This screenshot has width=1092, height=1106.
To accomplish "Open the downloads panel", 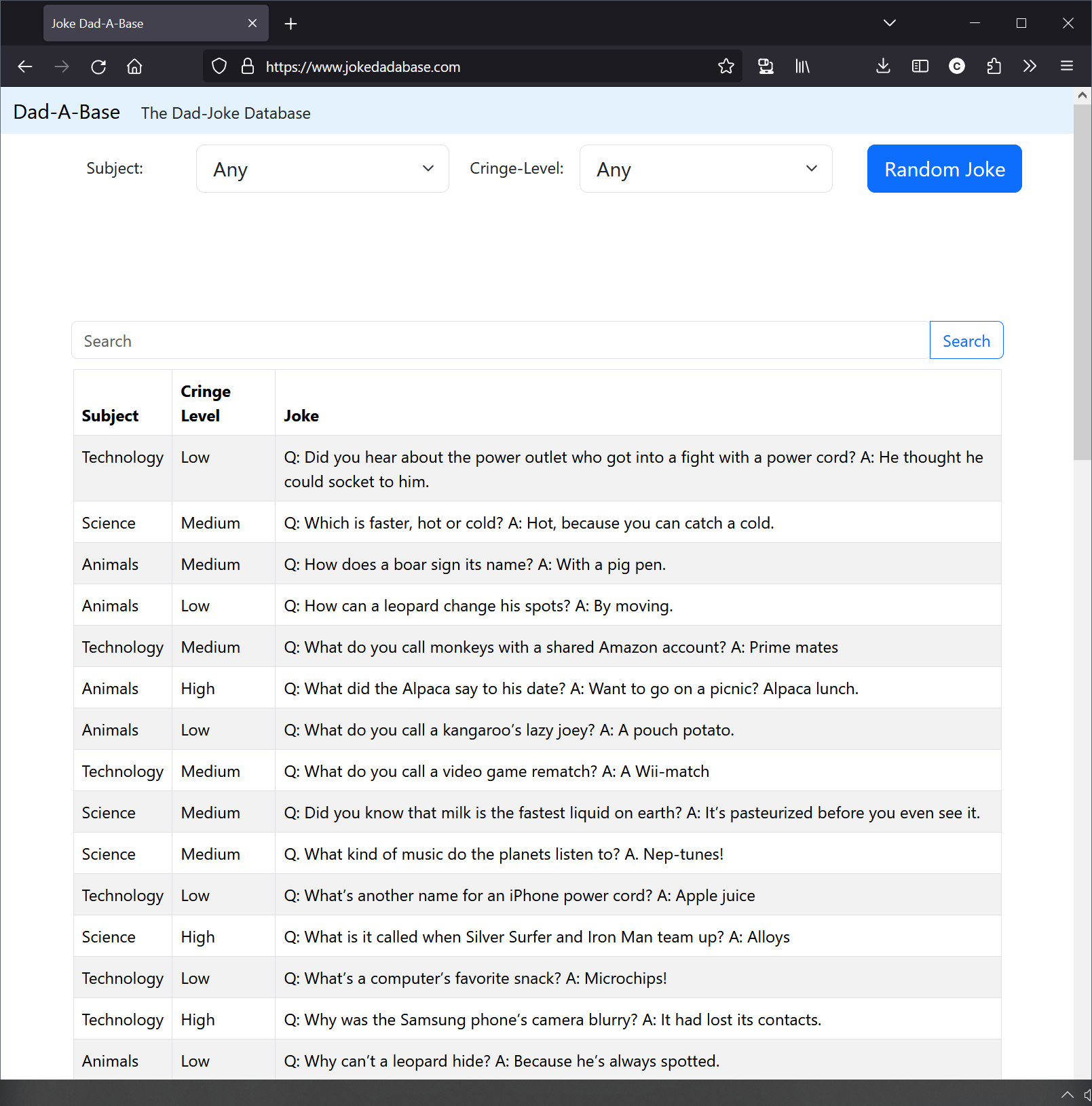I will point(882,66).
